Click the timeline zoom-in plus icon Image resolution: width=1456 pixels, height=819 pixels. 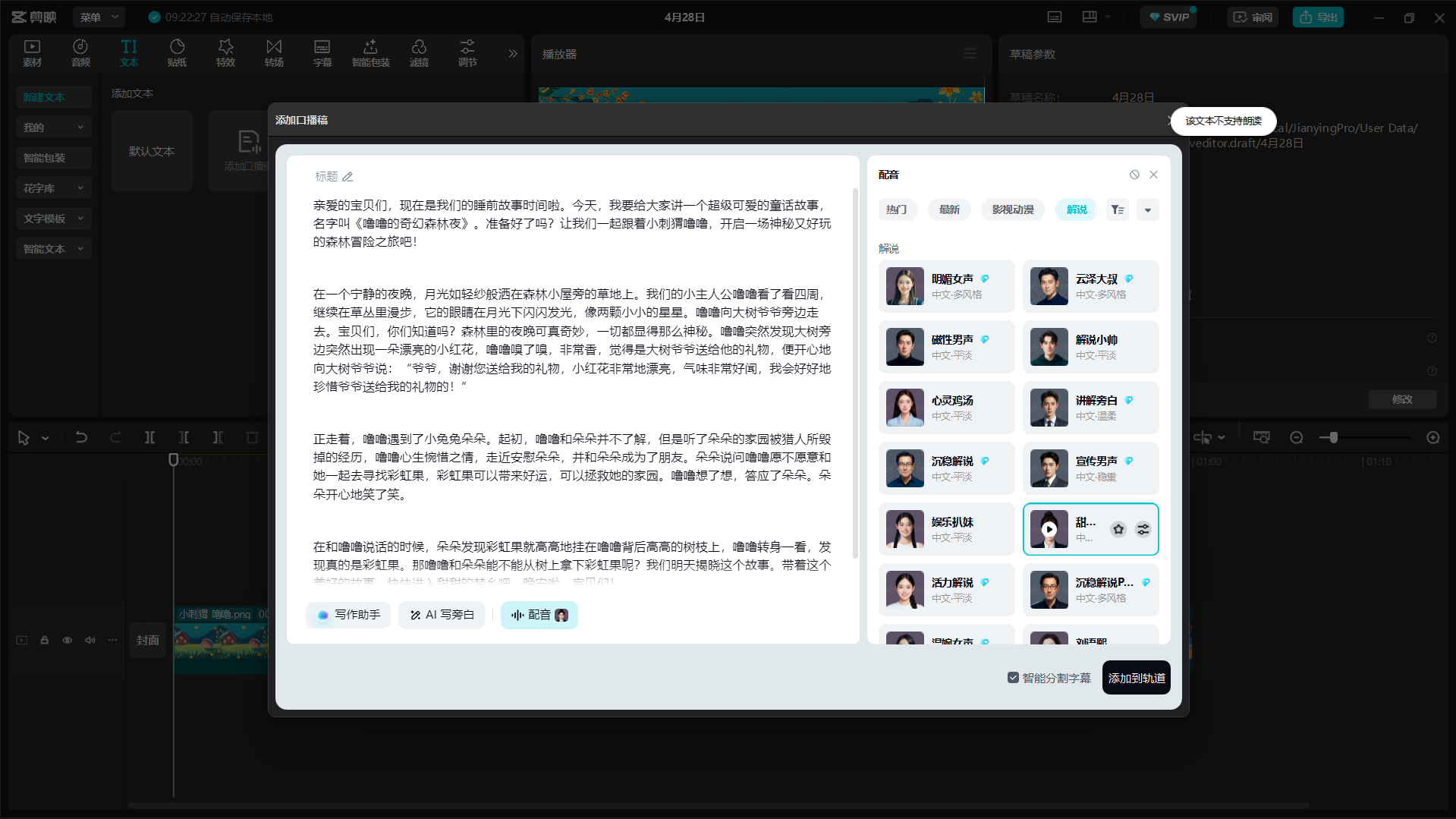click(1432, 437)
